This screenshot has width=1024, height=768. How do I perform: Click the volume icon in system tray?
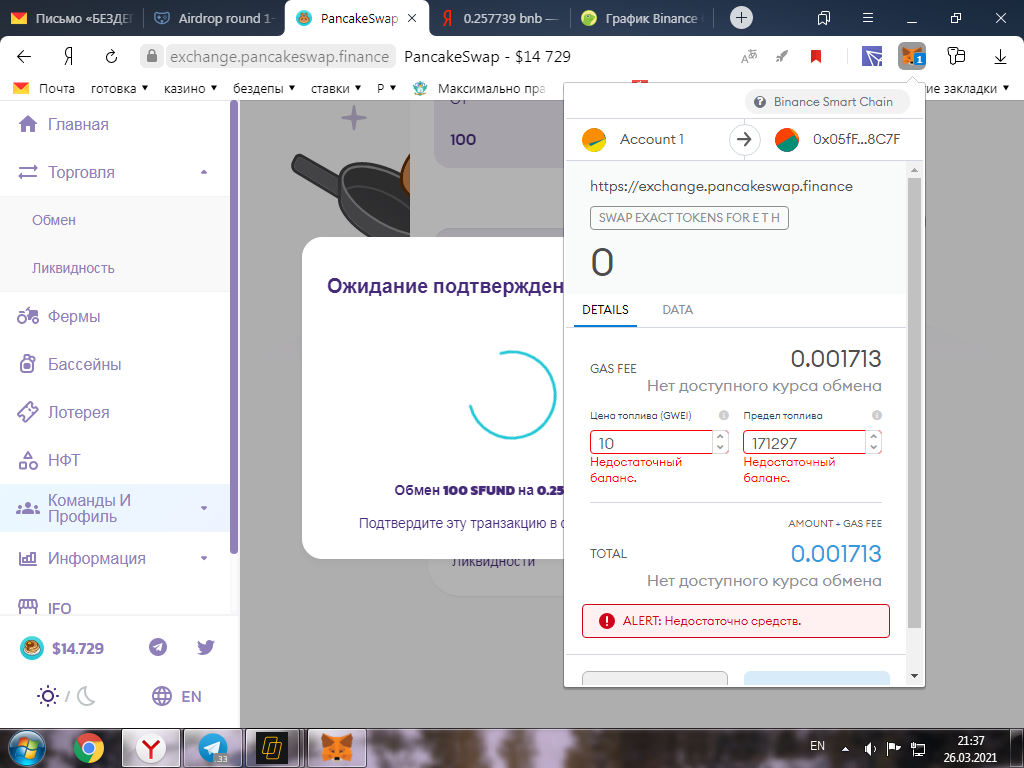pyautogui.click(x=870, y=748)
